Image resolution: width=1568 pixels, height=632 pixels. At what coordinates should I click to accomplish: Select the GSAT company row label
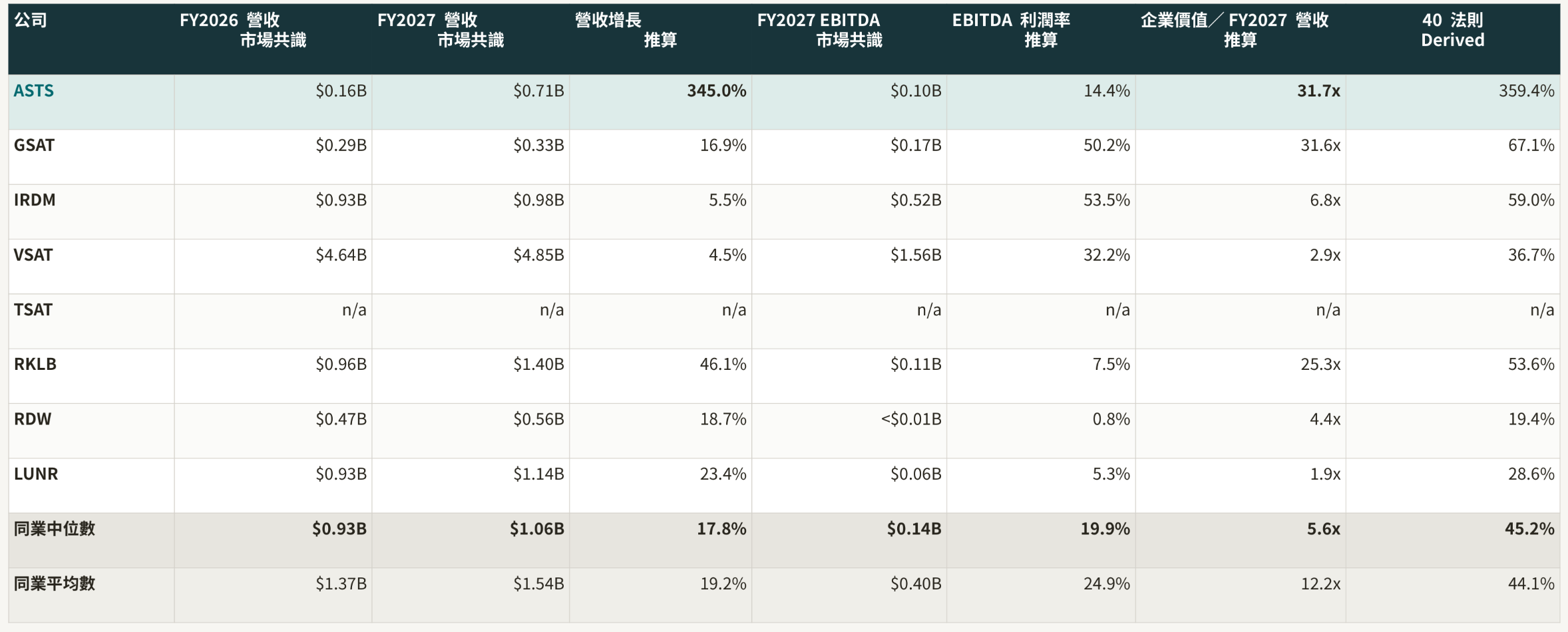[x=34, y=145]
